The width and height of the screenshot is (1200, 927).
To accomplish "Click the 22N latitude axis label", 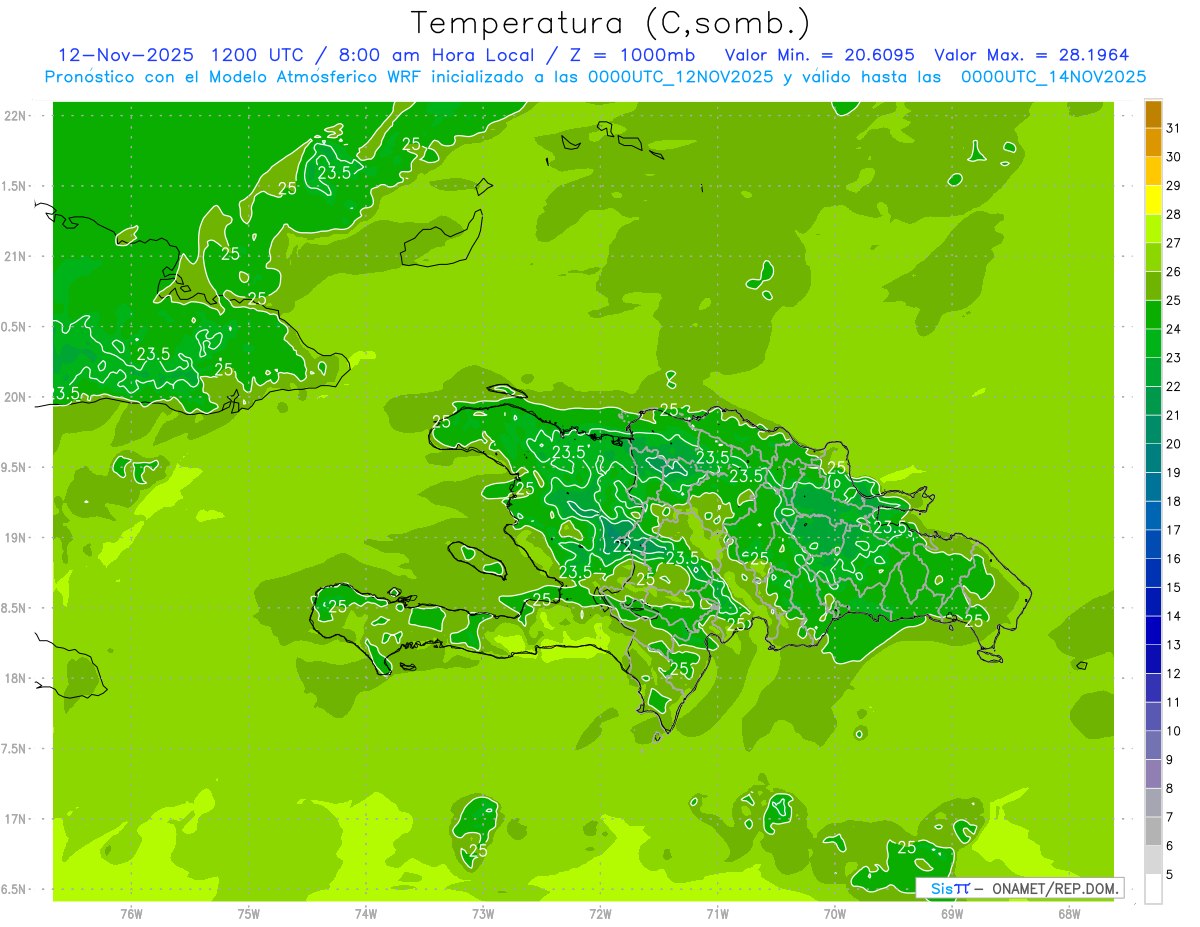I will coord(16,115).
